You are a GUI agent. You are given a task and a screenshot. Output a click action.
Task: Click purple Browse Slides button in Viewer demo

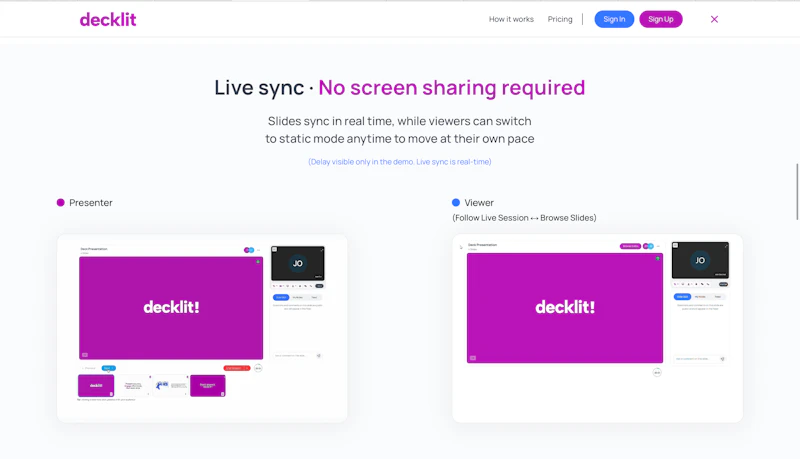tap(631, 246)
